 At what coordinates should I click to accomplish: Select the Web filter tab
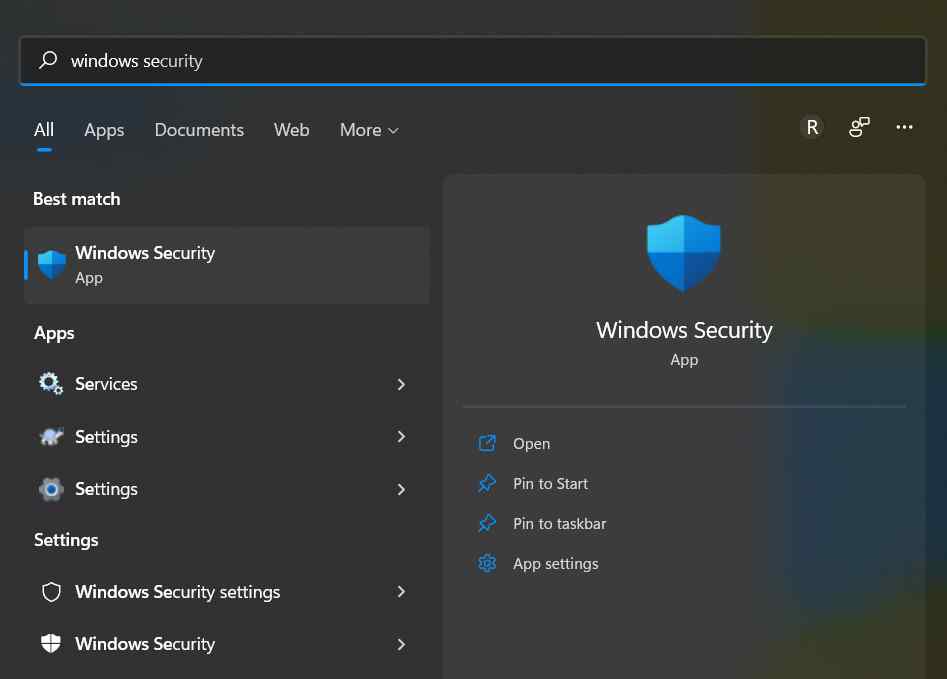[x=291, y=130]
